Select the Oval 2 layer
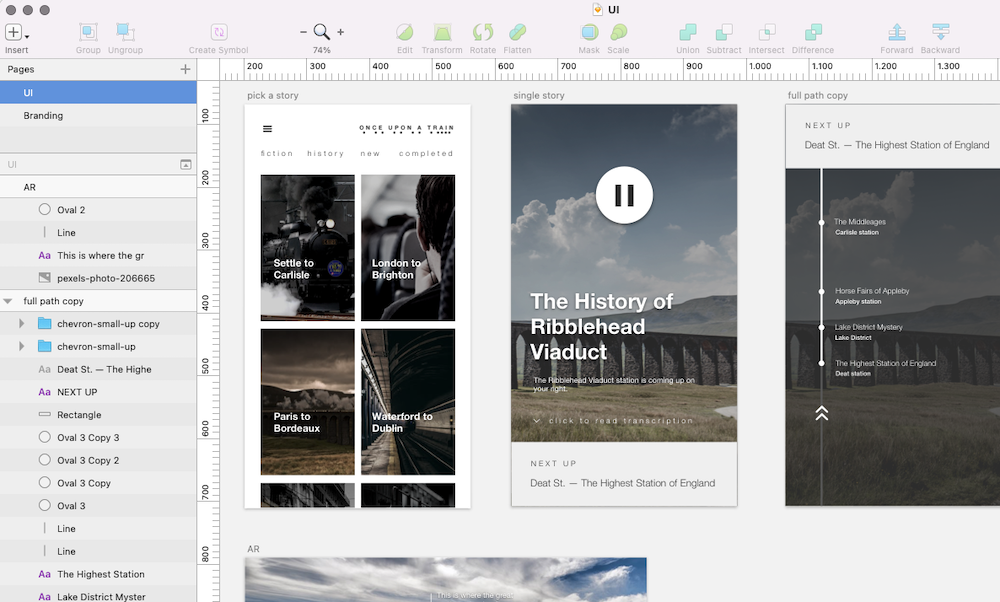1000x602 pixels. [x=98, y=210]
